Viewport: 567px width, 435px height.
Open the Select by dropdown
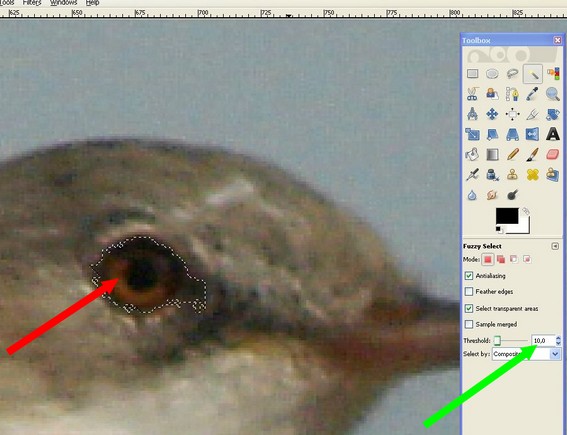[526, 354]
